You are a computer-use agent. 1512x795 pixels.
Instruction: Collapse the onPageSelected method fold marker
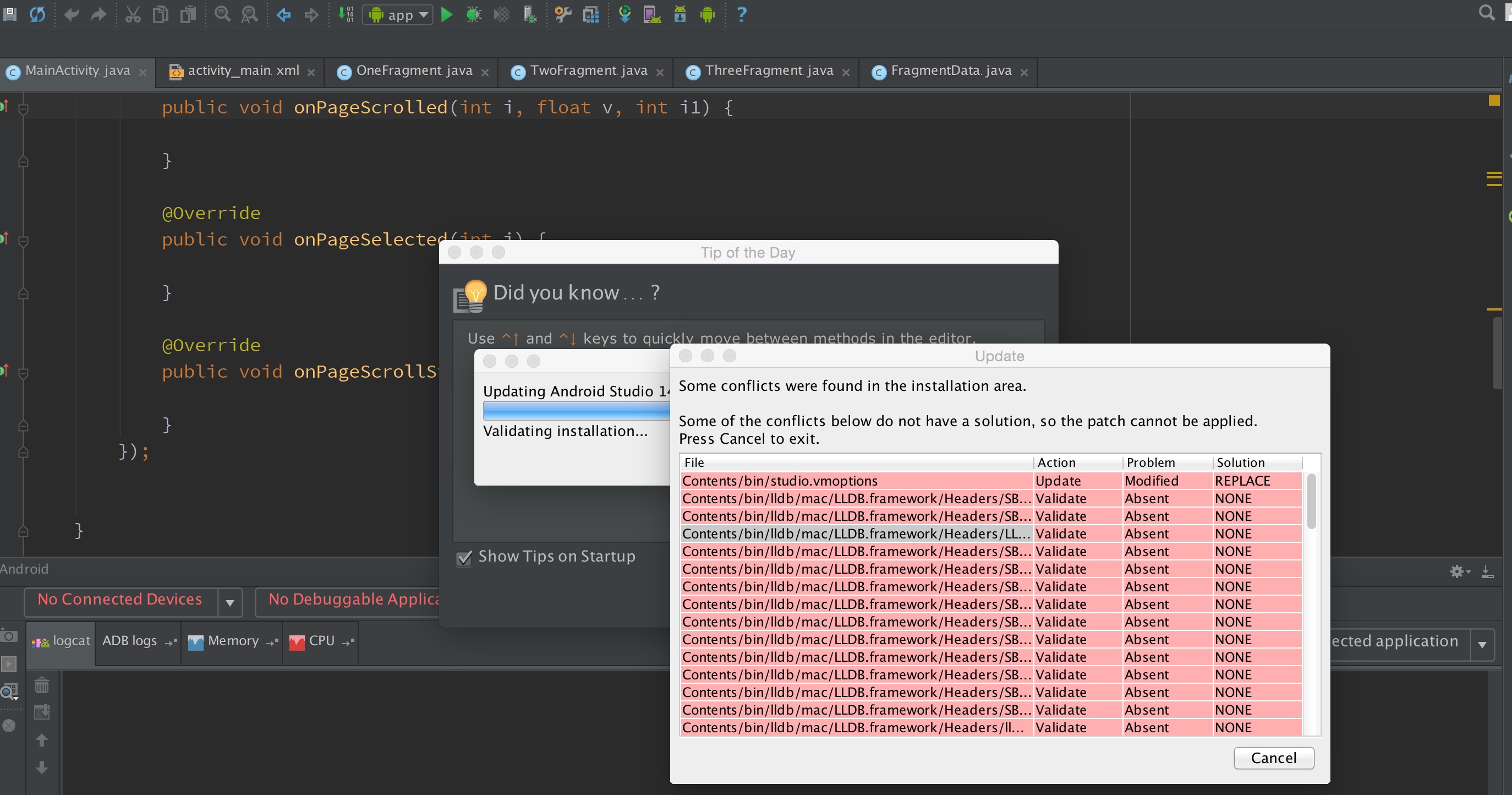pyautogui.click(x=24, y=241)
